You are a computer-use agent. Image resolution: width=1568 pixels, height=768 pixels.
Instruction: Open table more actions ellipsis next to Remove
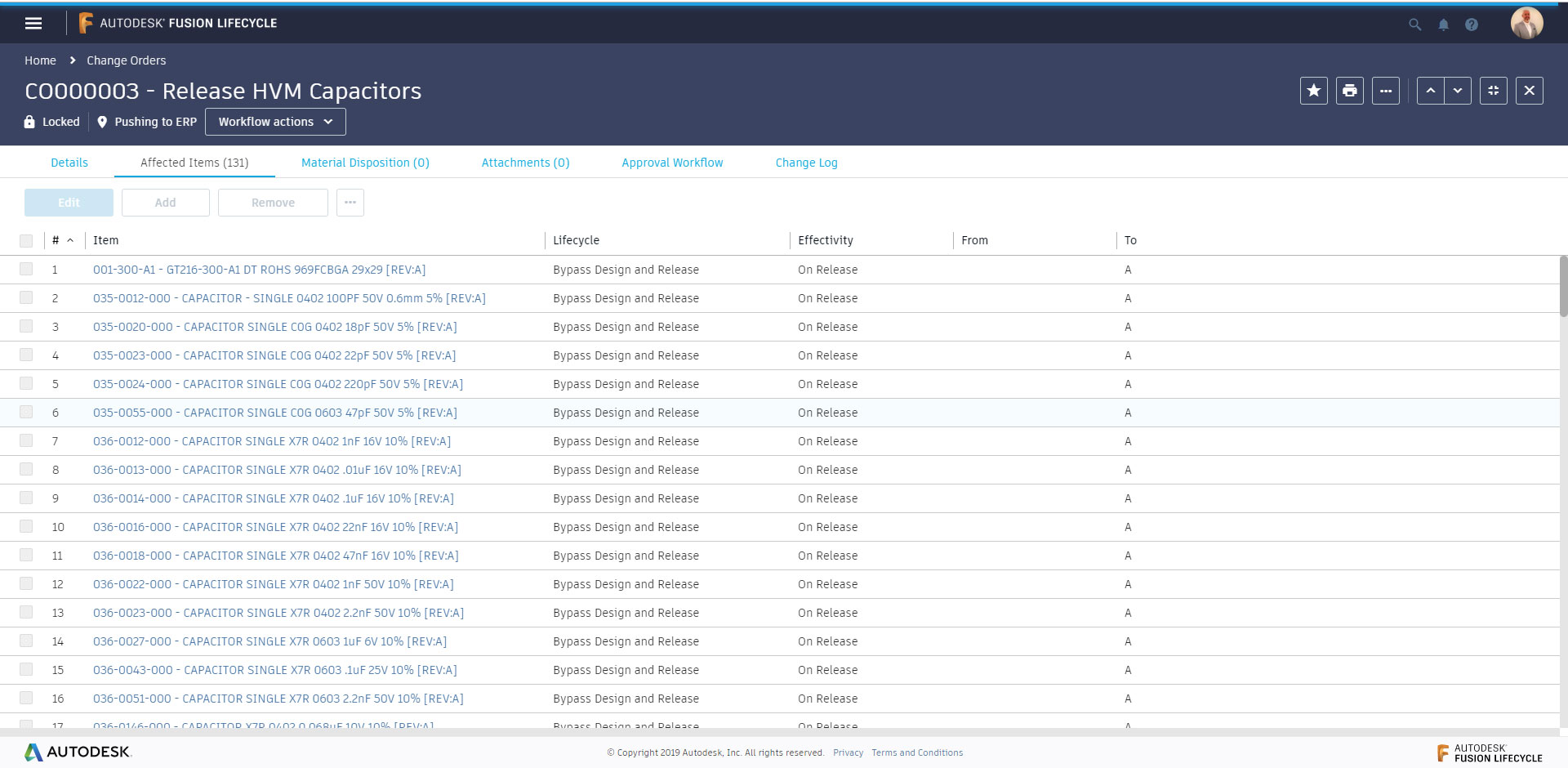350,203
